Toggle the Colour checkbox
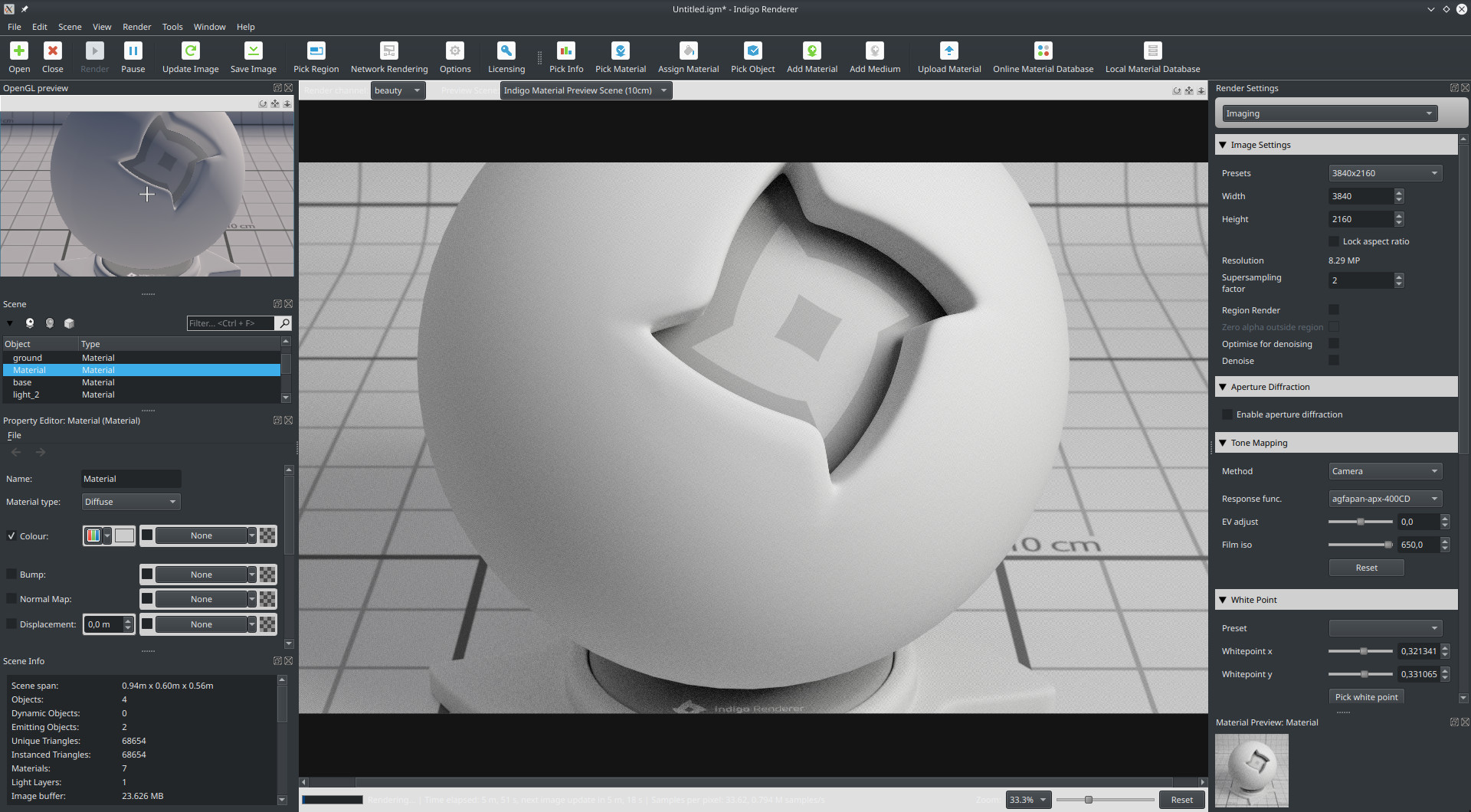Image resolution: width=1471 pixels, height=812 pixels. 11,536
